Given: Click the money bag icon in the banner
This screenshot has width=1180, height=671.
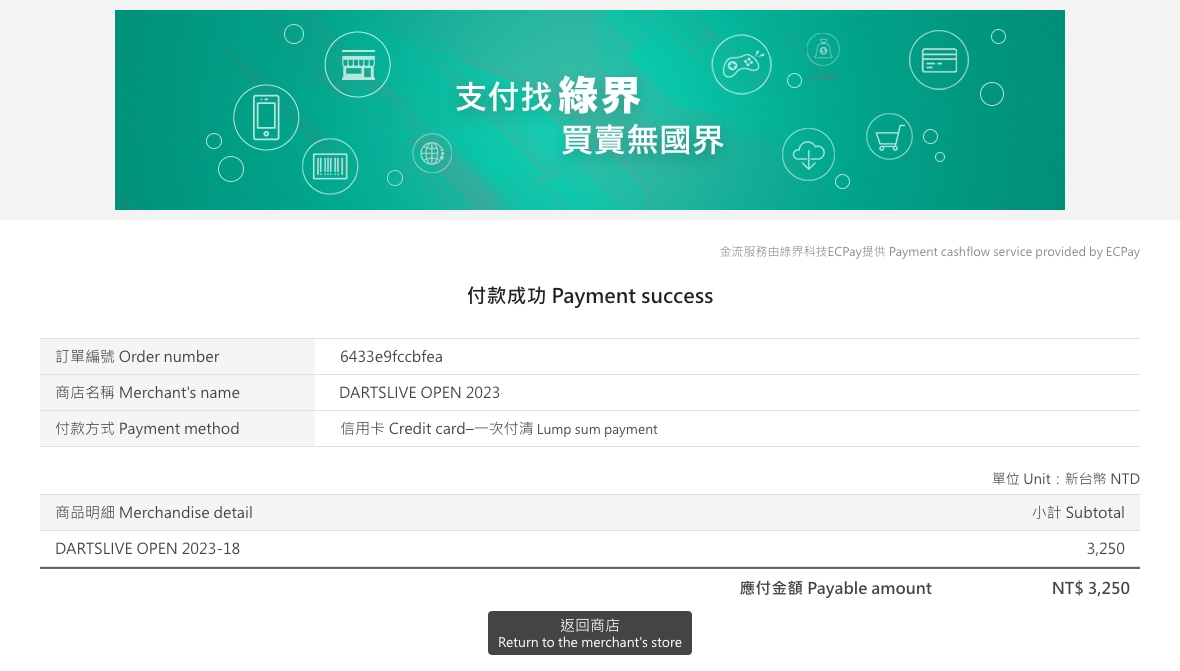Looking at the screenshot, I should click(x=823, y=49).
